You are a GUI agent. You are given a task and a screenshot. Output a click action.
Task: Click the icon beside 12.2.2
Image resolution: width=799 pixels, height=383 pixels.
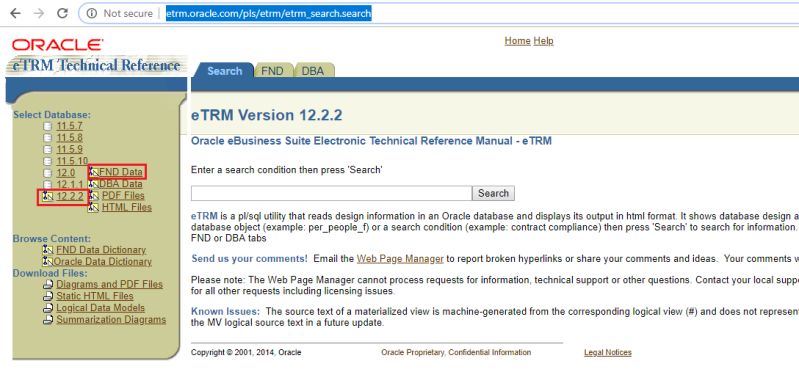48,196
